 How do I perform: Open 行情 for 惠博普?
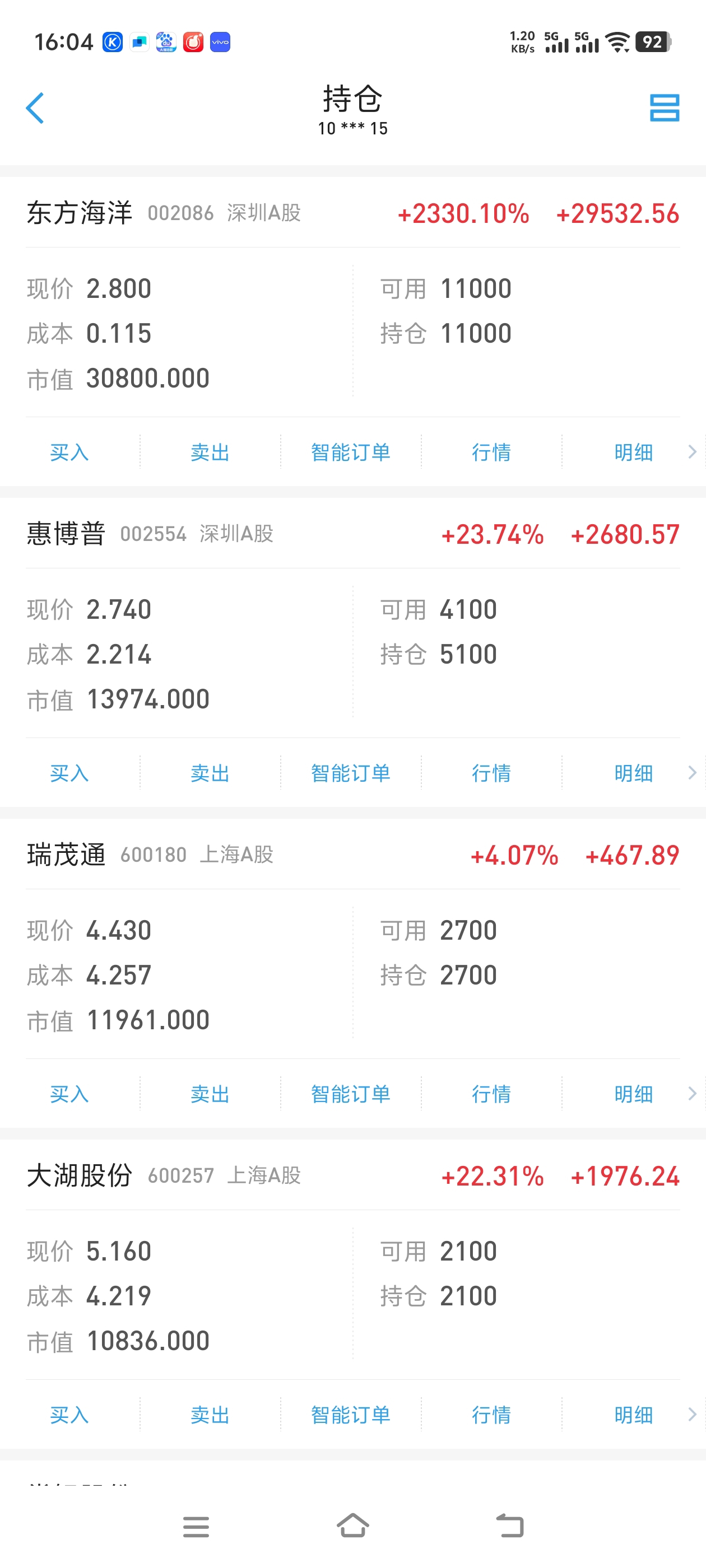[491, 773]
